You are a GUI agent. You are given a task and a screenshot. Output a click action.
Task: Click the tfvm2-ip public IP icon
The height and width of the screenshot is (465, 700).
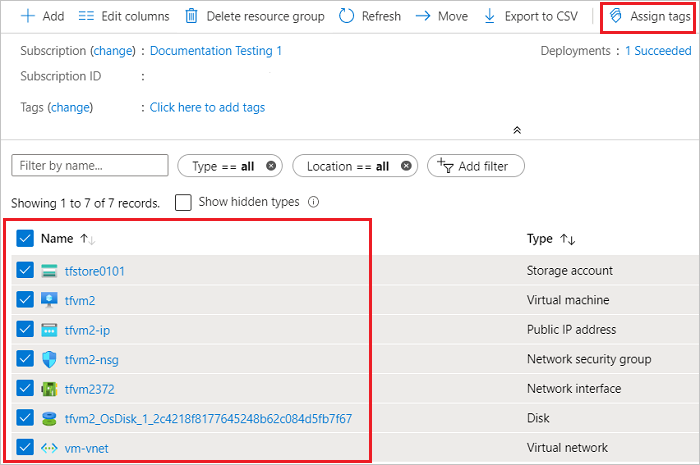(x=49, y=330)
